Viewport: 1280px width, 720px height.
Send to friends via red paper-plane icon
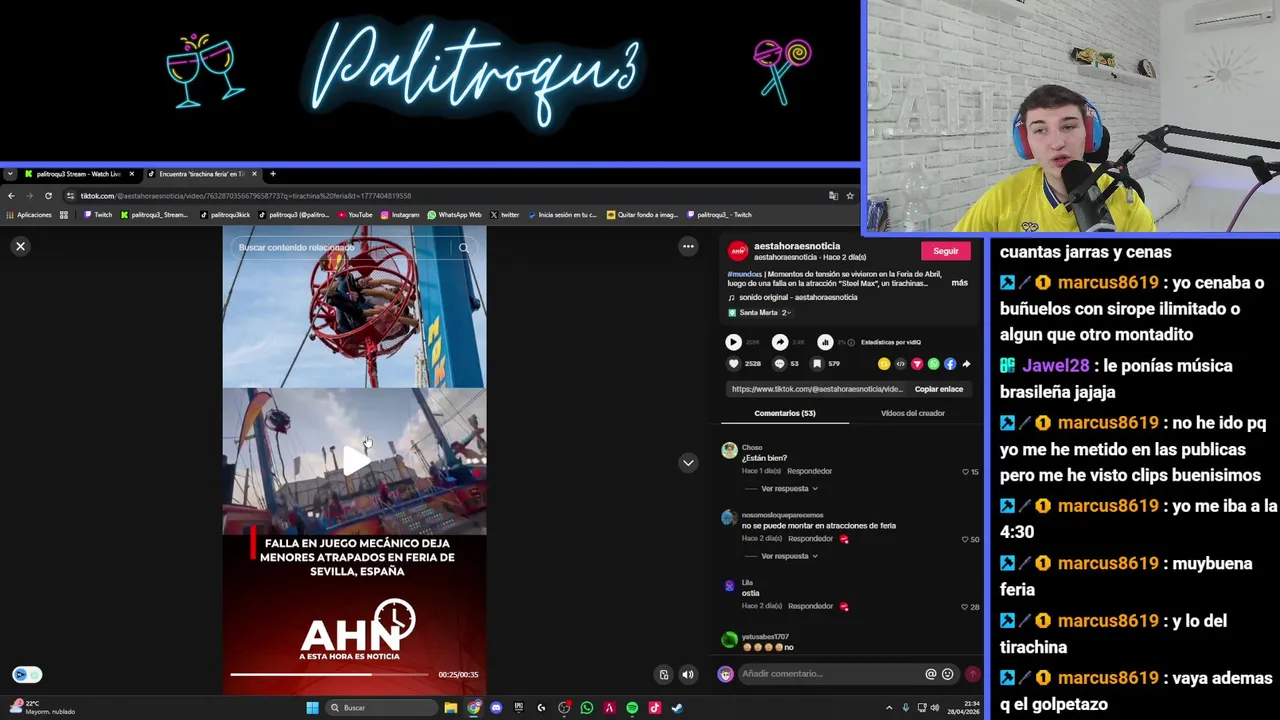pos(917,364)
